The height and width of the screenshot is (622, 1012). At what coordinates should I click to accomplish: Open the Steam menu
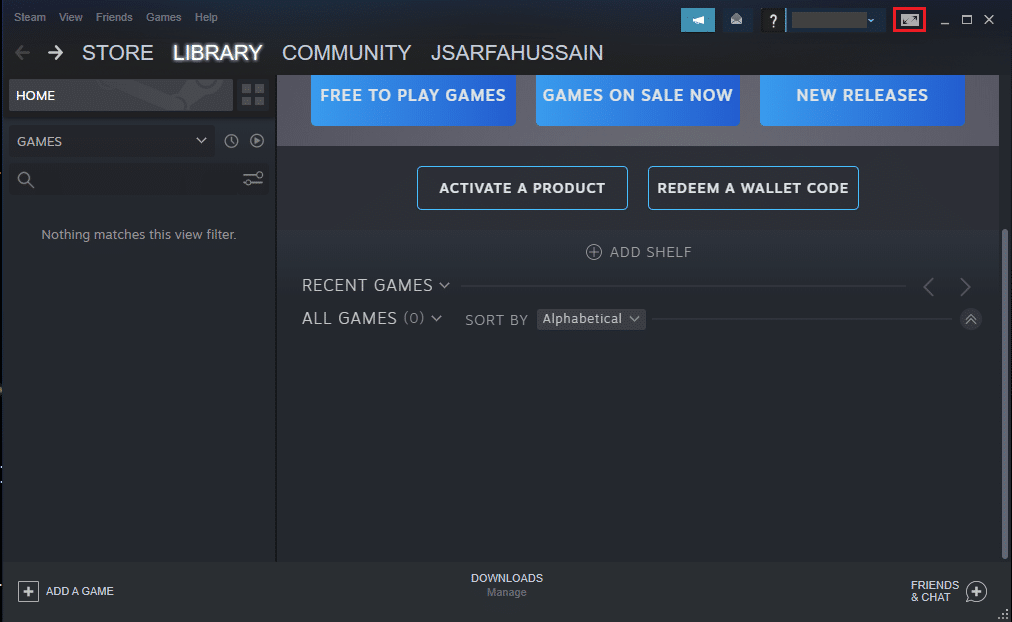(30, 17)
